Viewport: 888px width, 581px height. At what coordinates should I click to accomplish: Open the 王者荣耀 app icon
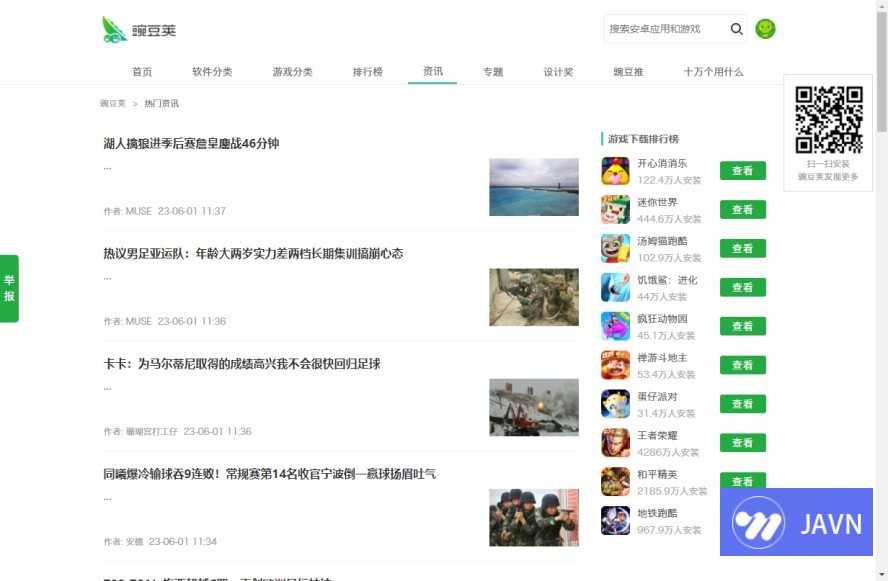[615, 443]
